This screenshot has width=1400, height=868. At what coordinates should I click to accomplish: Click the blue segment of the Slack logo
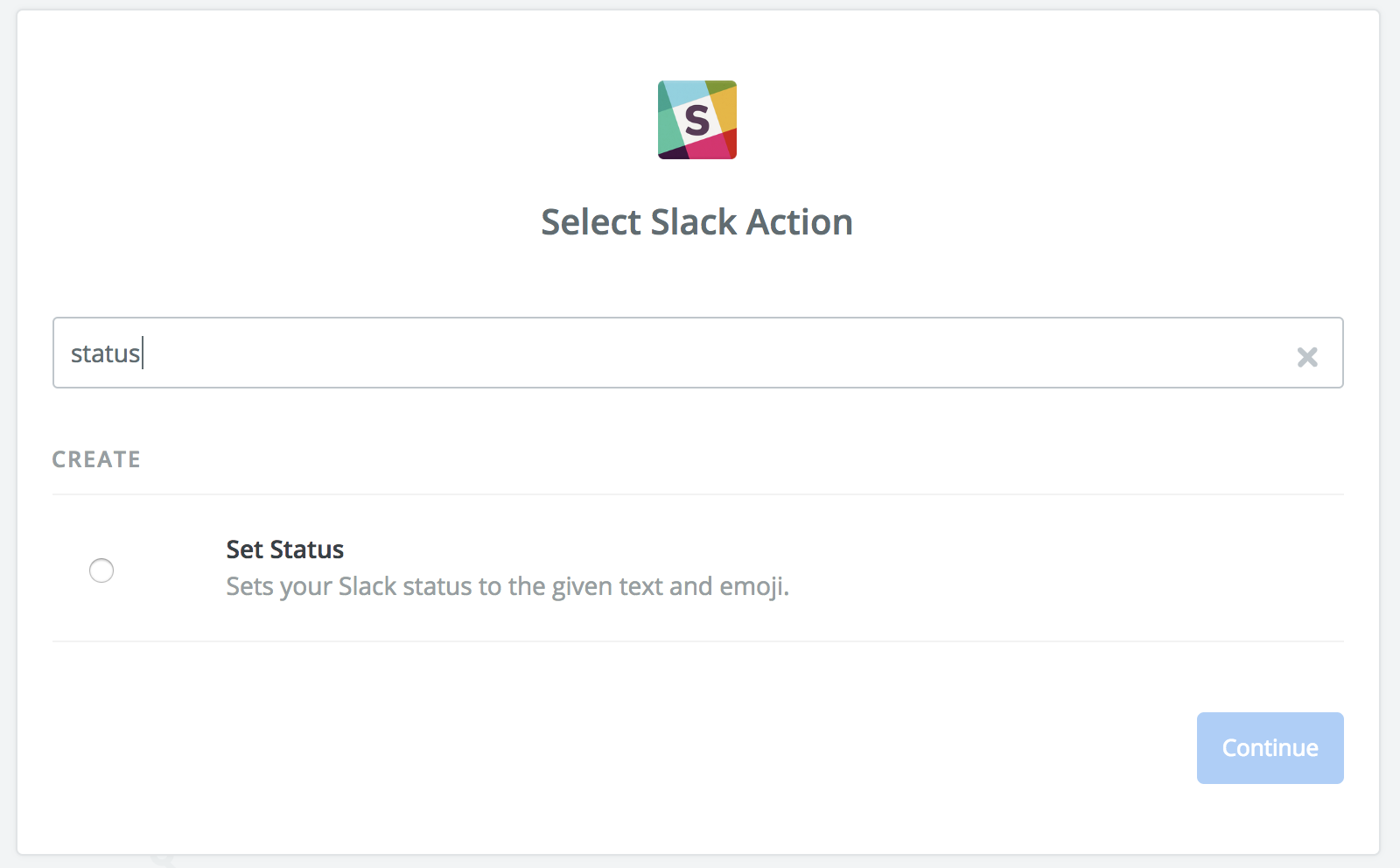tap(684, 92)
